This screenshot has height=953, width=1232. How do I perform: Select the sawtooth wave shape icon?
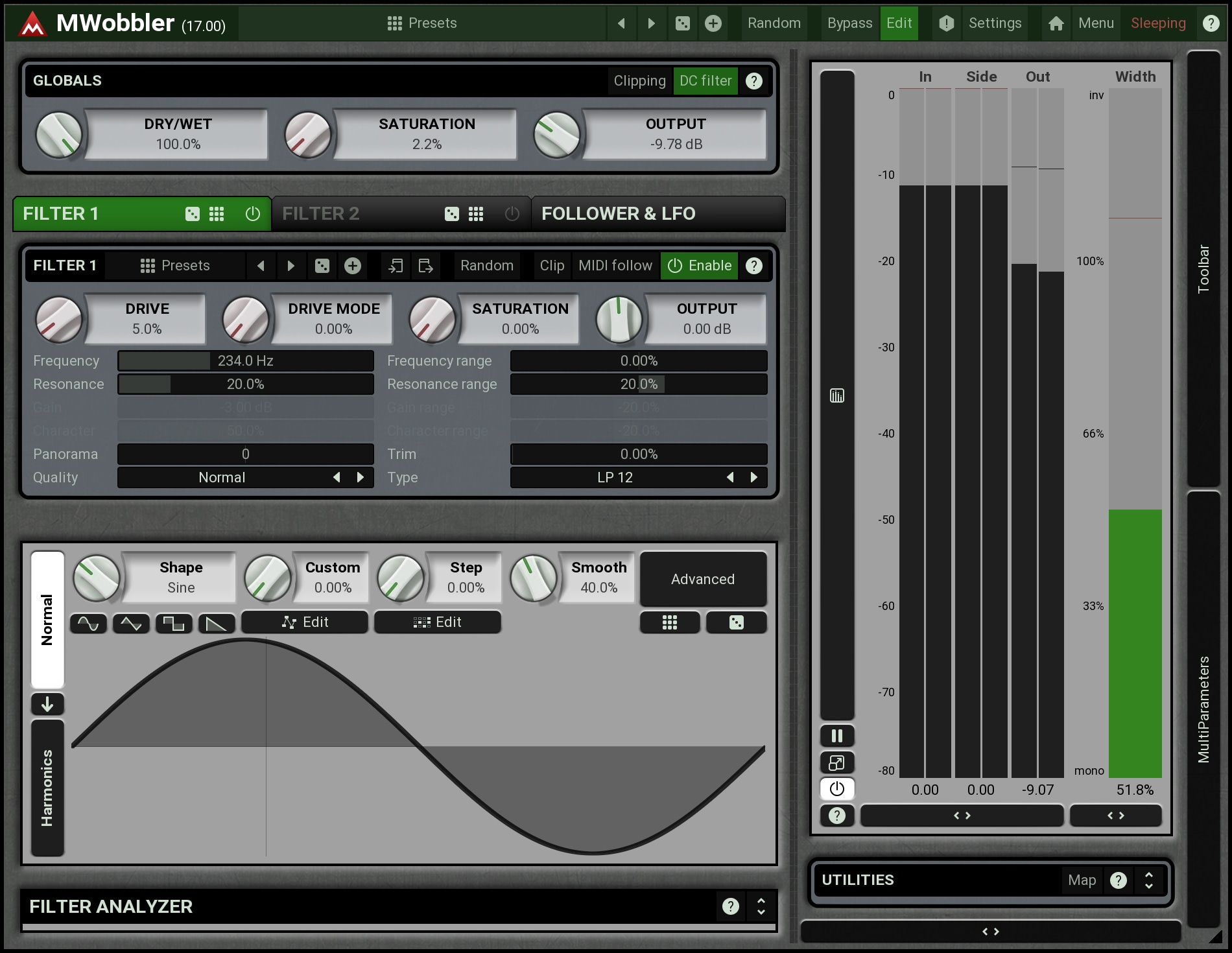[216, 624]
